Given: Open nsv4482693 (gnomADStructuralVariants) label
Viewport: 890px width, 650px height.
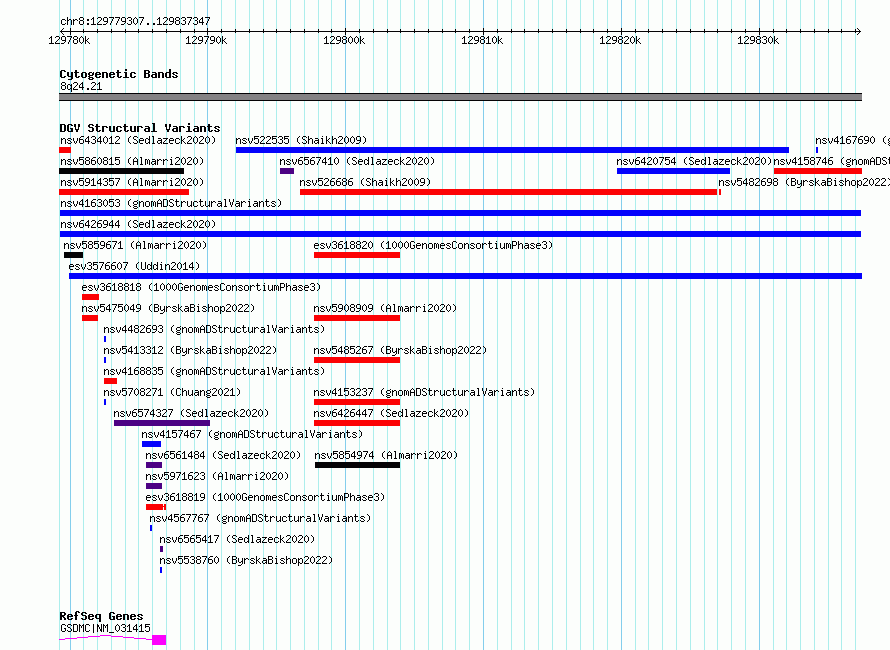Looking at the screenshot, I should point(214,329).
